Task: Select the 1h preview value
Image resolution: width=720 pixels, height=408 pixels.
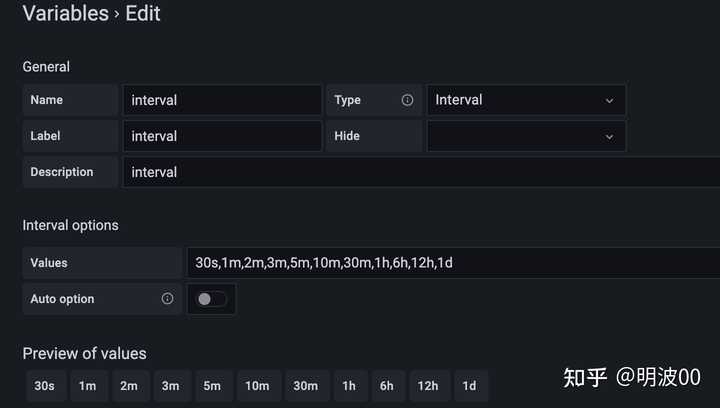Action: pos(349,386)
